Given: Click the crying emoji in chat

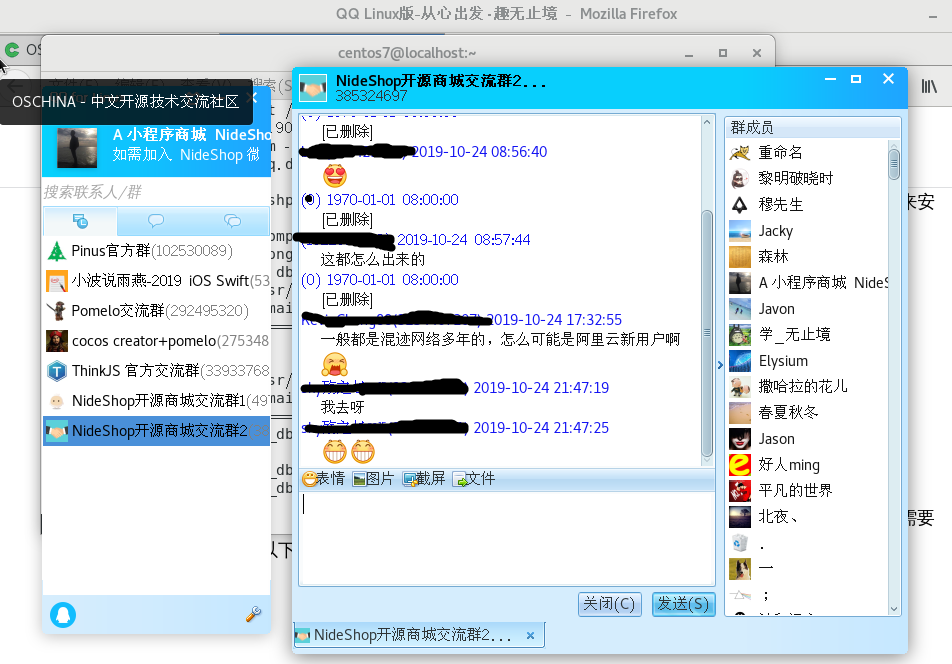Looking at the screenshot, I should [x=335, y=364].
